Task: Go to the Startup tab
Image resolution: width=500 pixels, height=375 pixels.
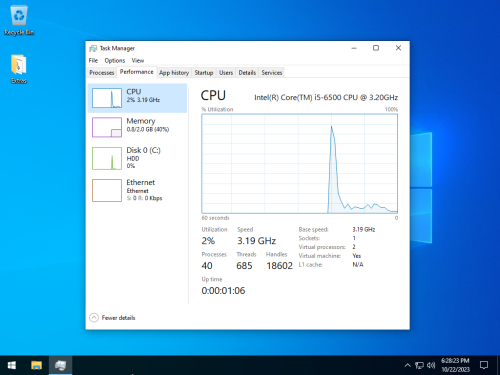Action: 204,73
